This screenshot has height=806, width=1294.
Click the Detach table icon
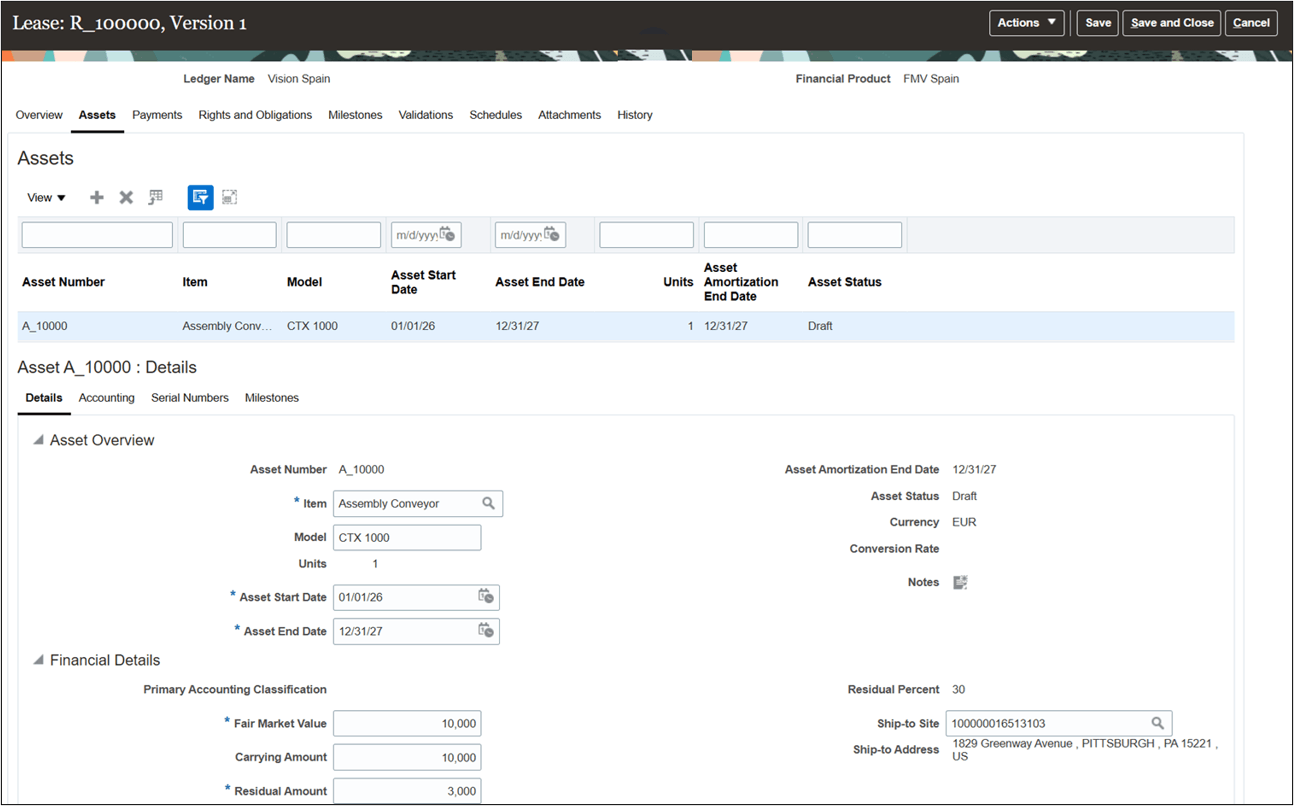(x=229, y=197)
